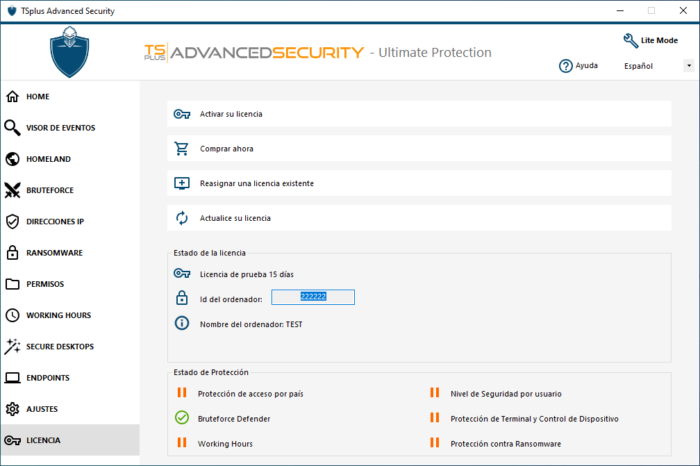Open the HOMELAND section label
Screen dimensions: 700x466
pyautogui.click(x=48, y=159)
